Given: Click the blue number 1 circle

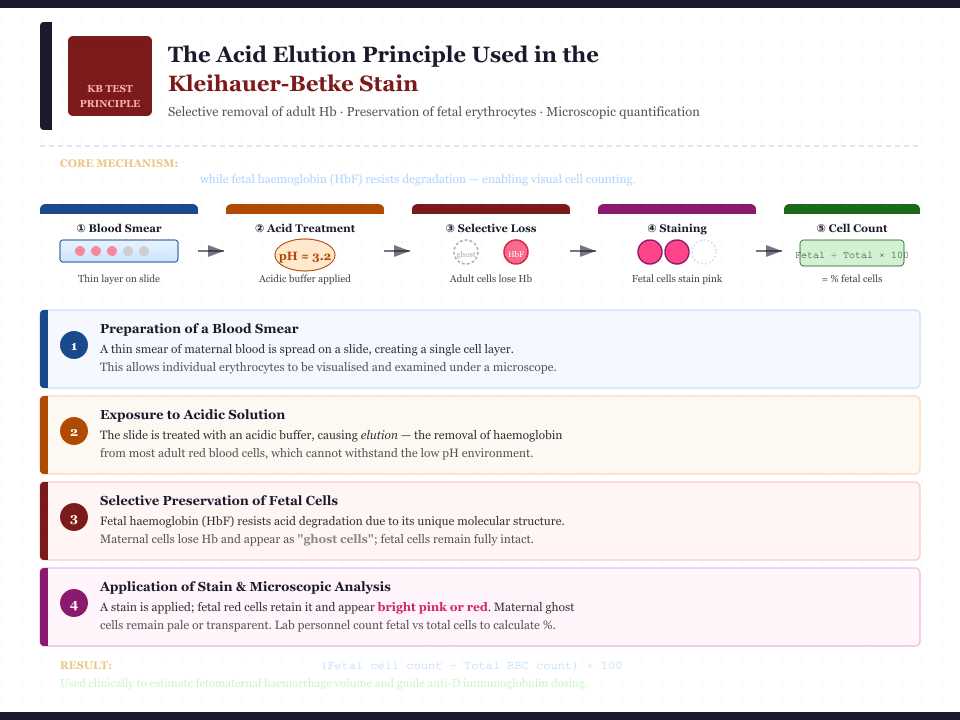Looking at the screenshot, I should (x=73, y=346).
